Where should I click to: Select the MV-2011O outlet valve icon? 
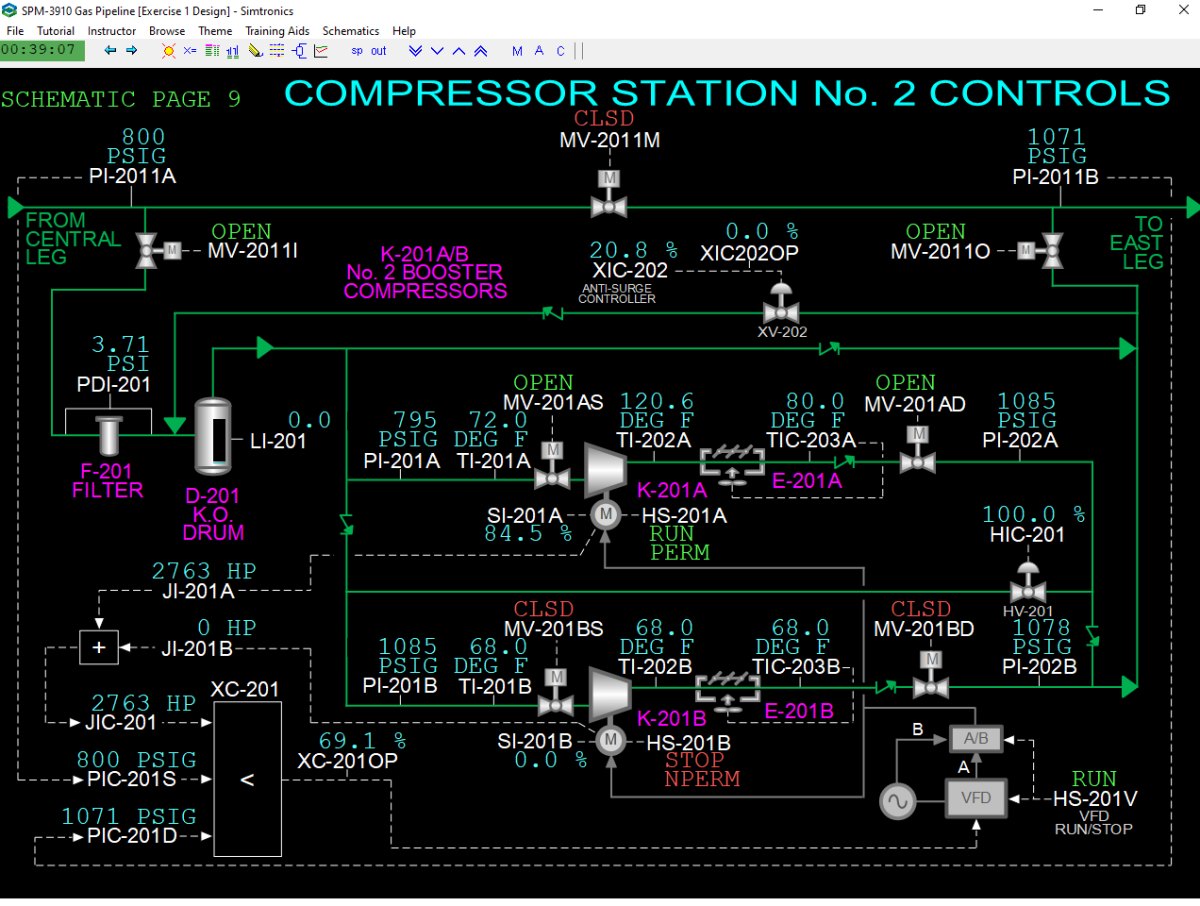[x=1040, y=249]
